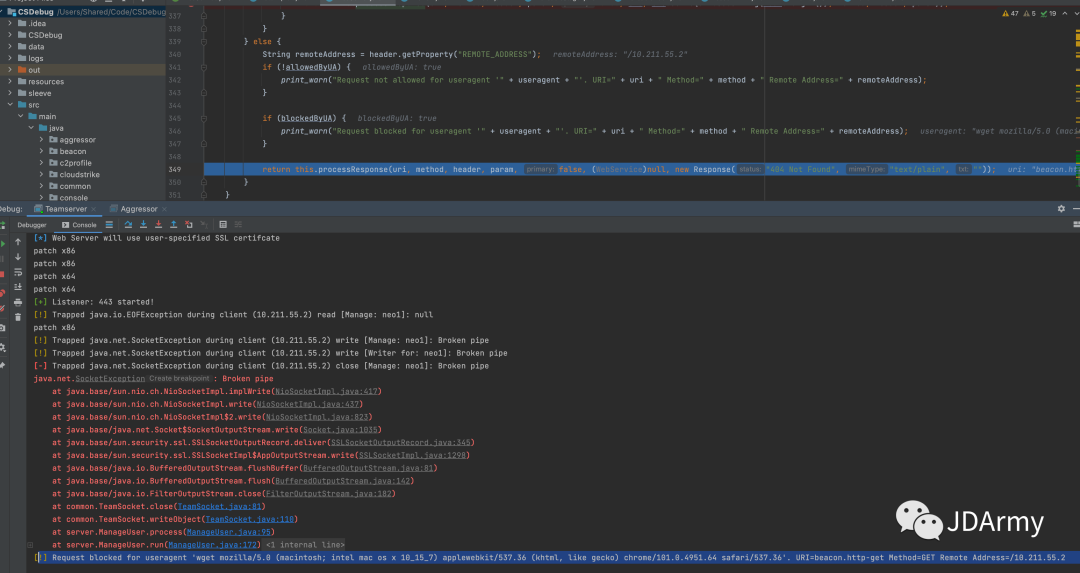The height and width of the screenshot is (573, 1080).
Task: Click the Debug panel settings gear
Action: pos(1061,209)
